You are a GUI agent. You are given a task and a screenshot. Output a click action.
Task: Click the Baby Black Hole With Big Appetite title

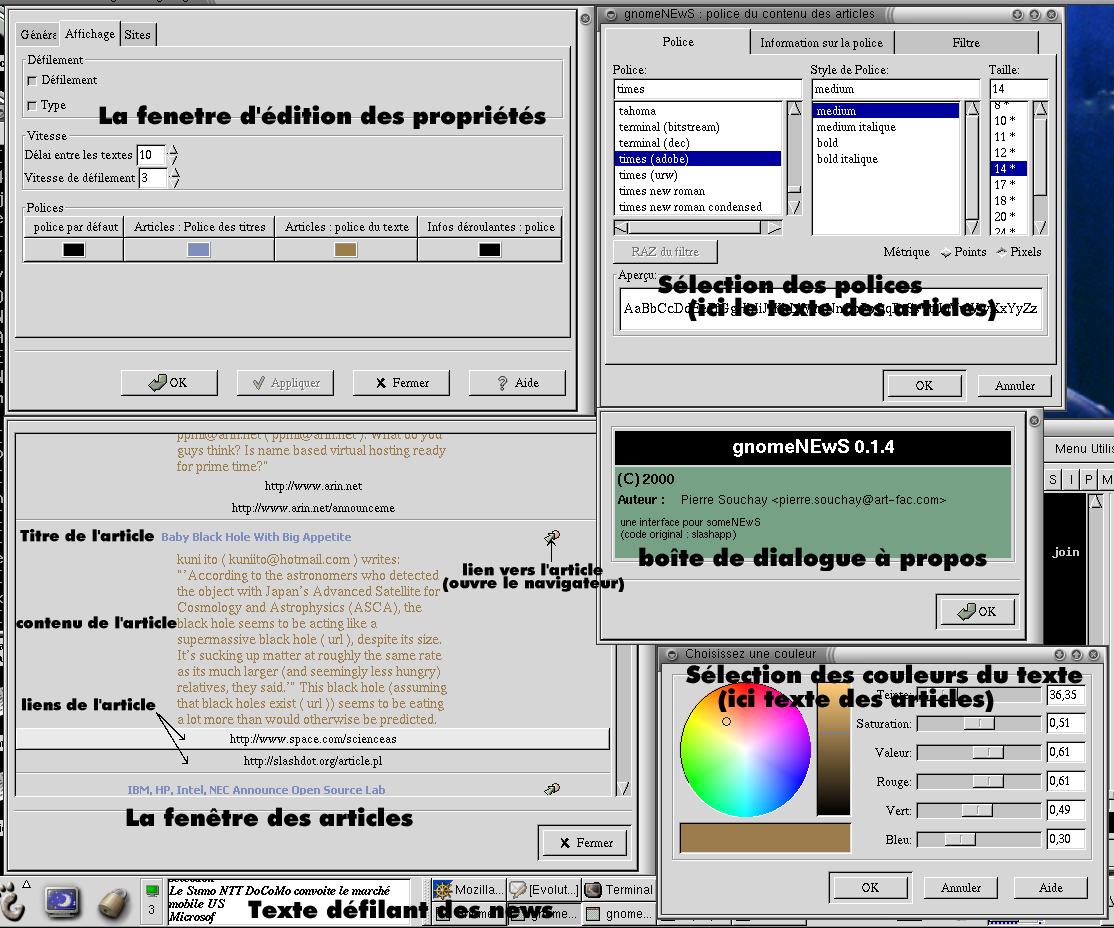coord(256,537)
